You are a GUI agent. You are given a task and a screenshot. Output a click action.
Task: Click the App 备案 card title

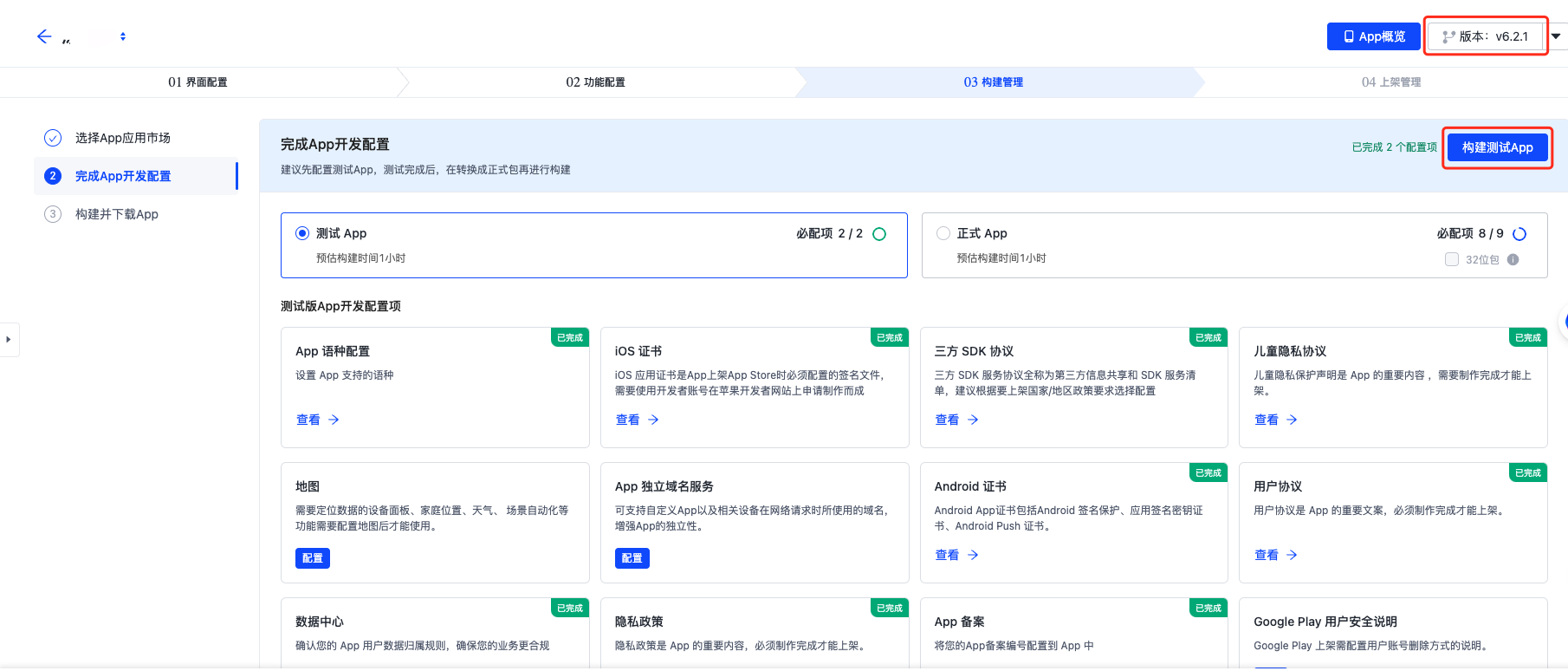click(x=959, y=622)
